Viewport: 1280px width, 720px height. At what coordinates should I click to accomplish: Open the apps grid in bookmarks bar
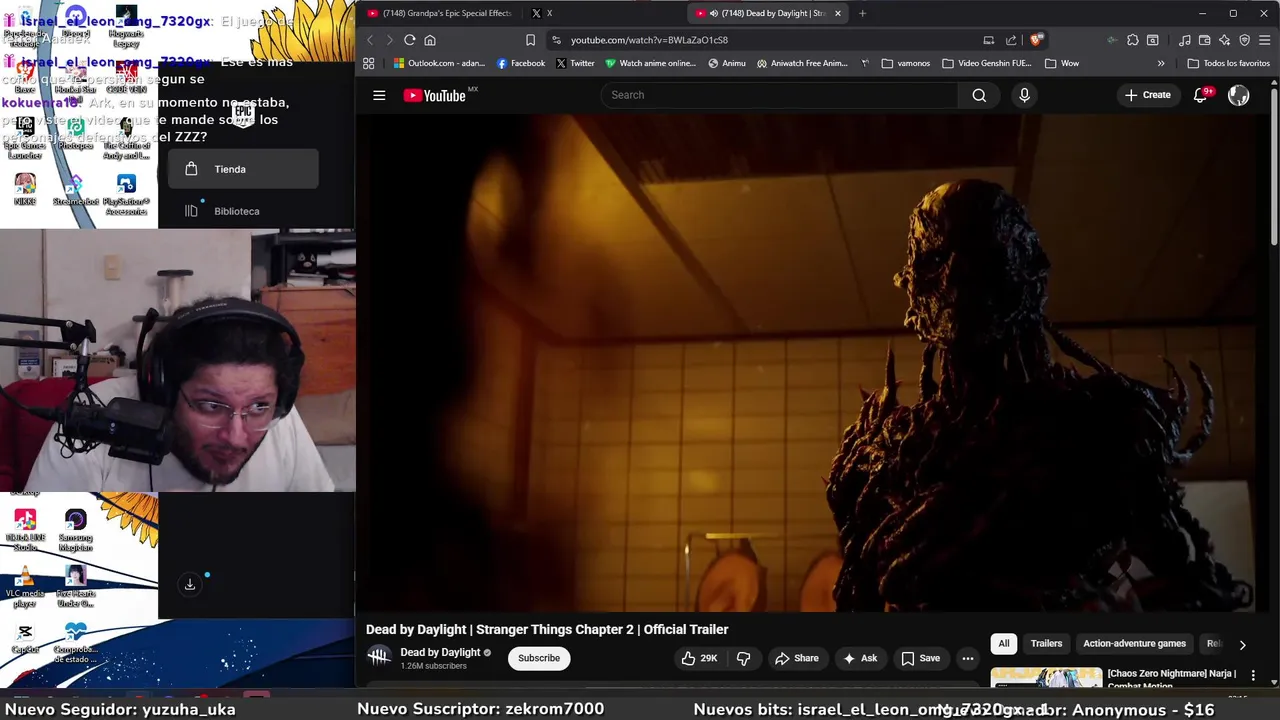[x=368, y=63]
